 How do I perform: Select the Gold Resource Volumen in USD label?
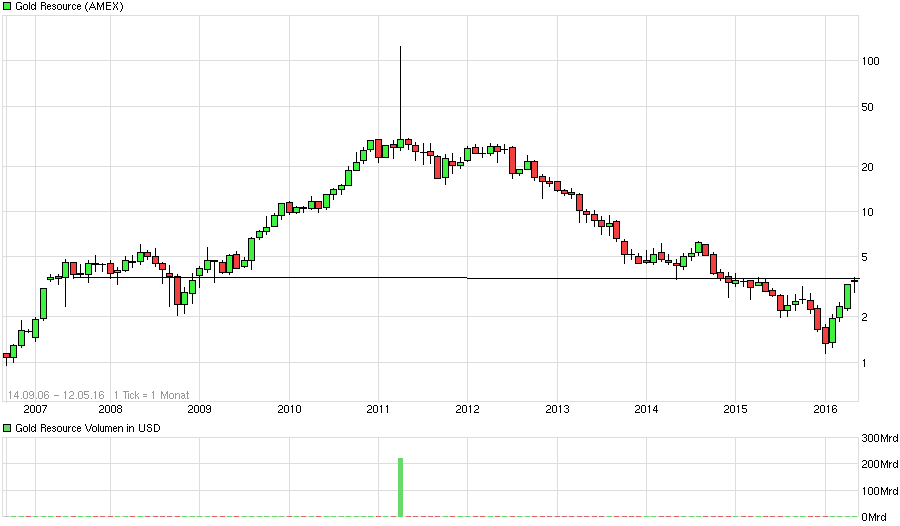pyautogui.click(x=84, y=428)
